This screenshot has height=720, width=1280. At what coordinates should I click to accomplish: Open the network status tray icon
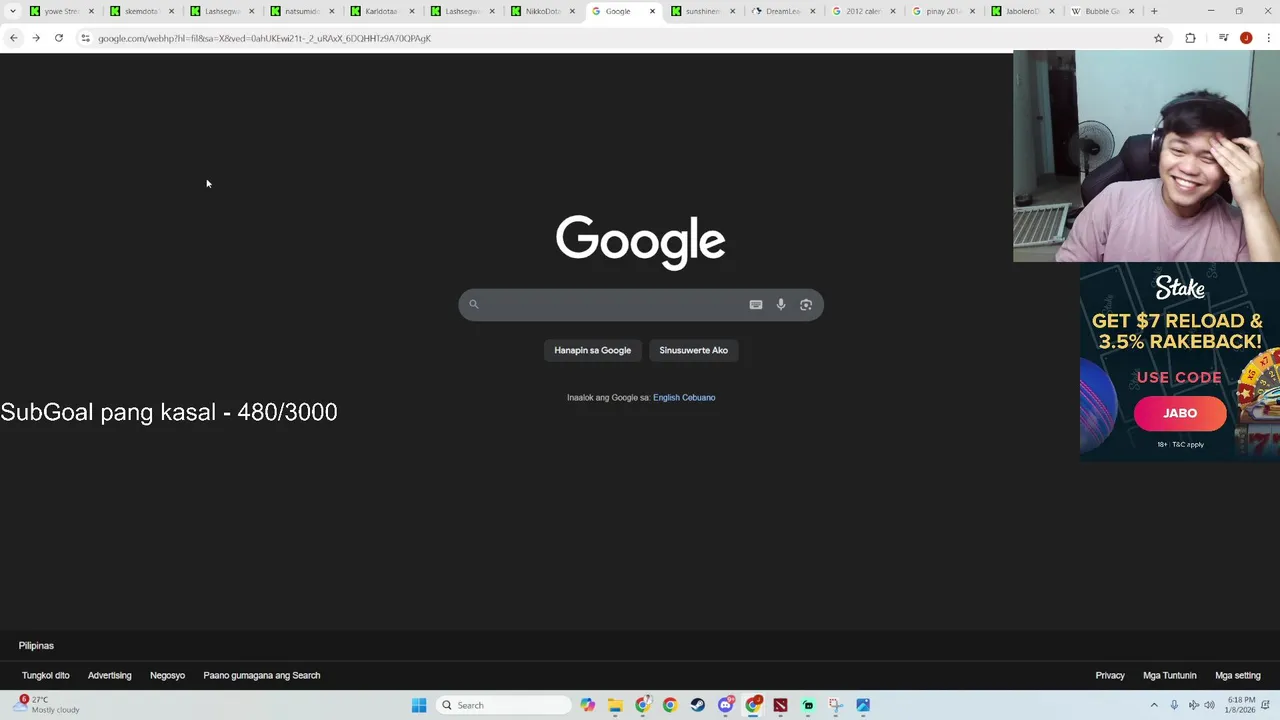(x=1193, y=705)
